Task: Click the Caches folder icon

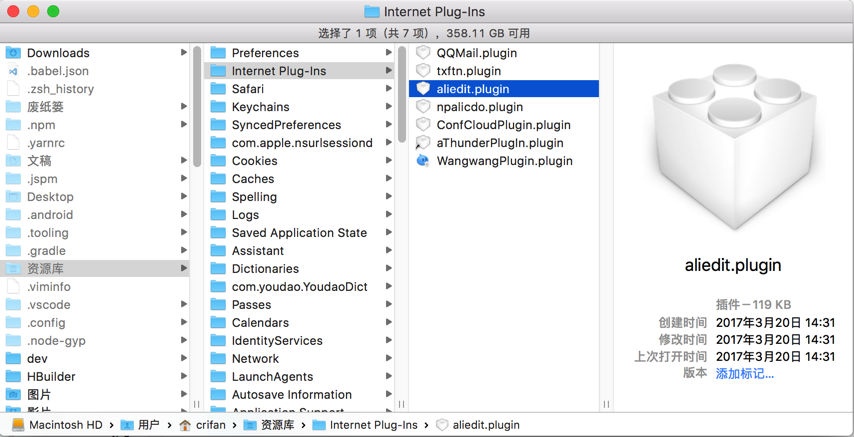Action: (218, 179)
